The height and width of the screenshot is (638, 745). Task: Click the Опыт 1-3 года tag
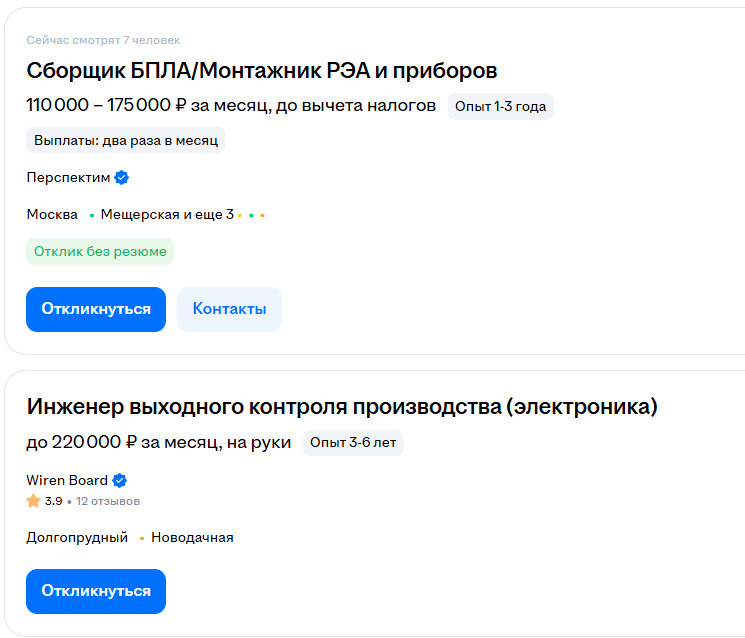point(500,106)
